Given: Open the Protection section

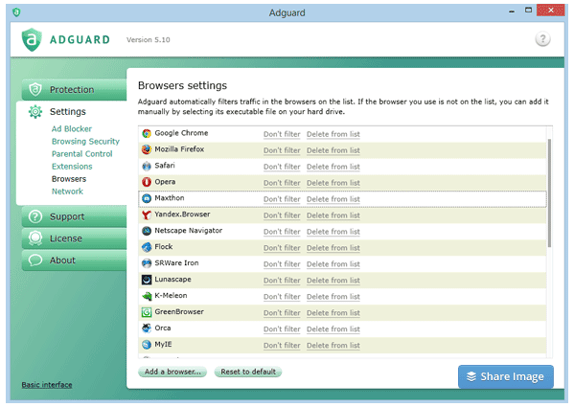Looking at the screenshot, I should [74, 90].
